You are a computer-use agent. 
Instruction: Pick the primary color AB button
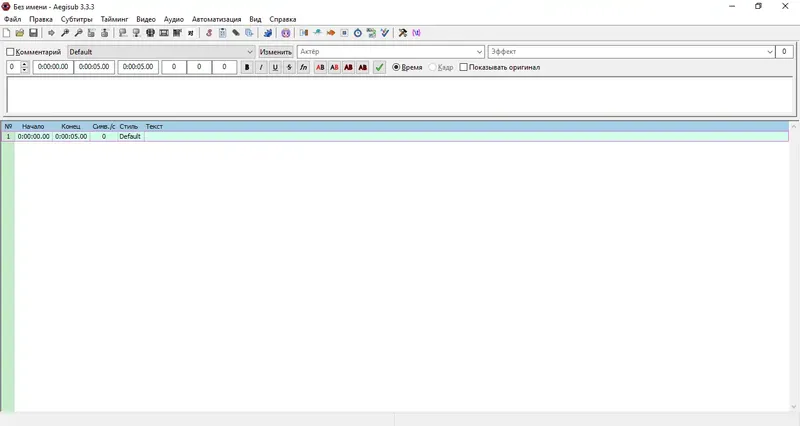click(320, 67)
